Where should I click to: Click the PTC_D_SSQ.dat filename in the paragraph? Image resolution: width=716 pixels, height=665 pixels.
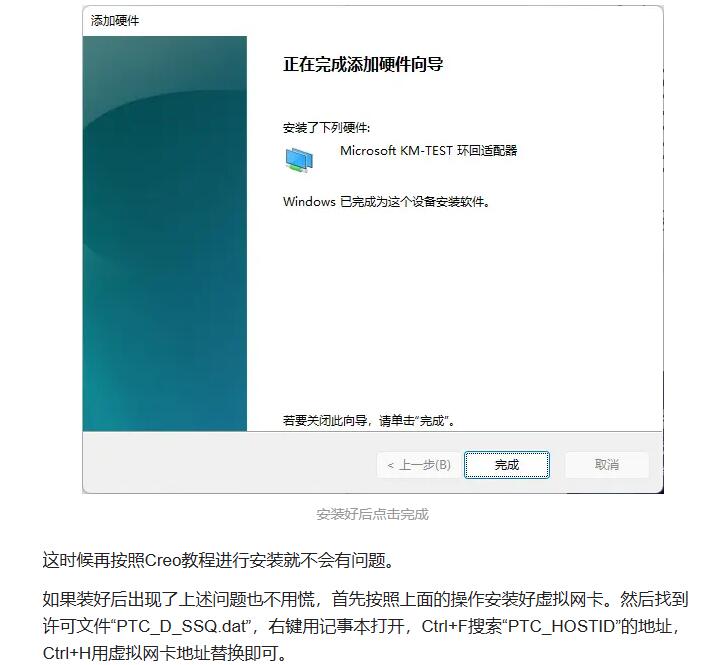point(182,626)
